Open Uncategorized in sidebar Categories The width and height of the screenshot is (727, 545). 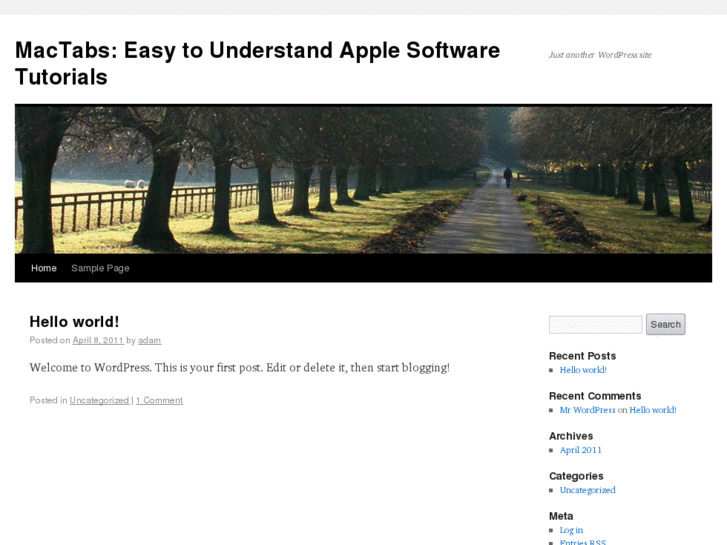pyautogui.click(x=587, y=490)
